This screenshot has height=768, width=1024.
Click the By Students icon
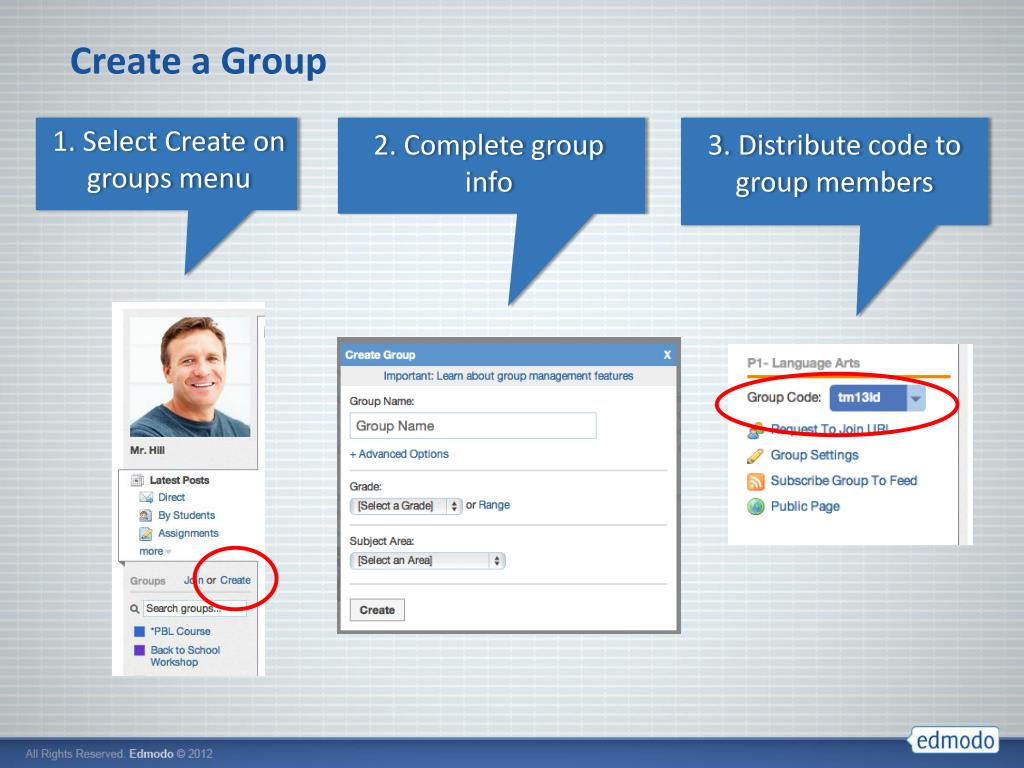(146, 515)
